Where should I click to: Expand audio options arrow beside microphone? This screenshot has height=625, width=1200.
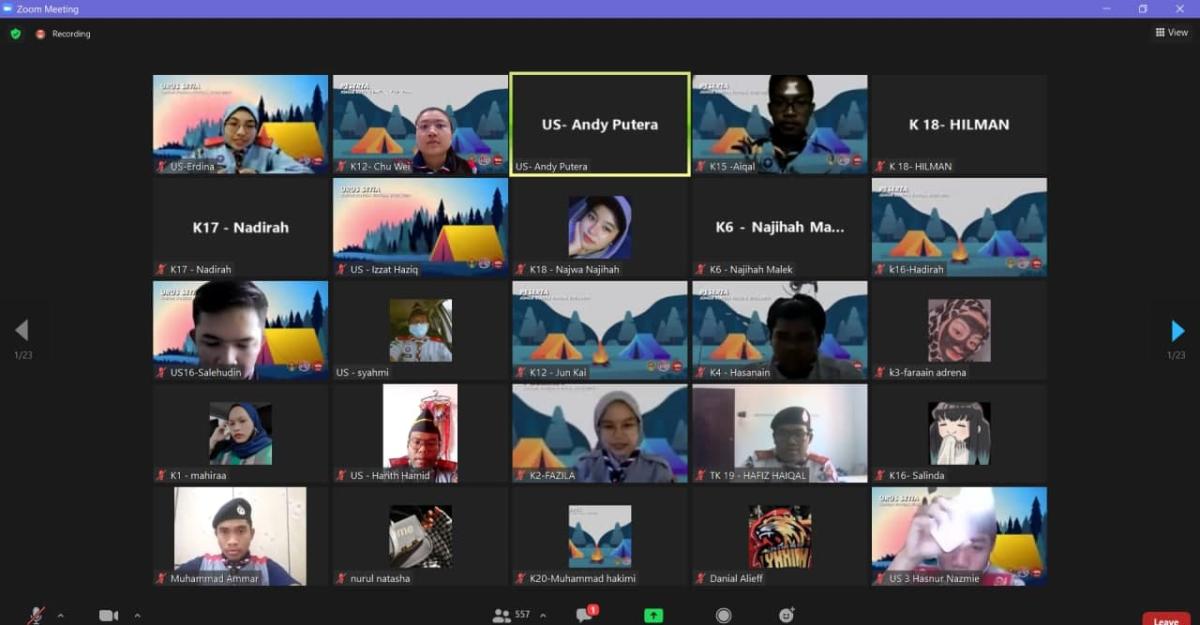[x=60, y=615]
